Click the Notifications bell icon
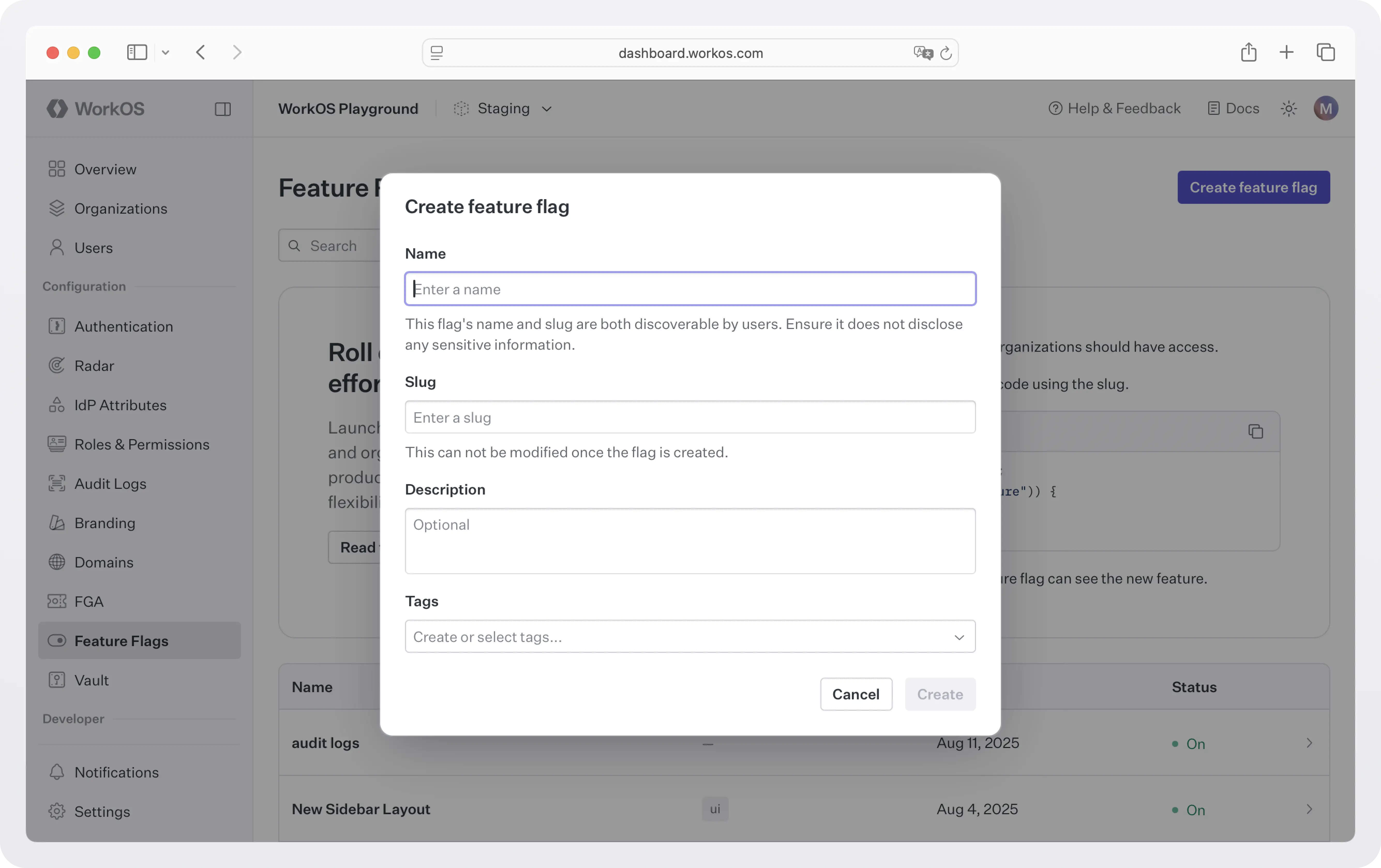The height and width of the screenshot is (868, 1381). (57, 772)
